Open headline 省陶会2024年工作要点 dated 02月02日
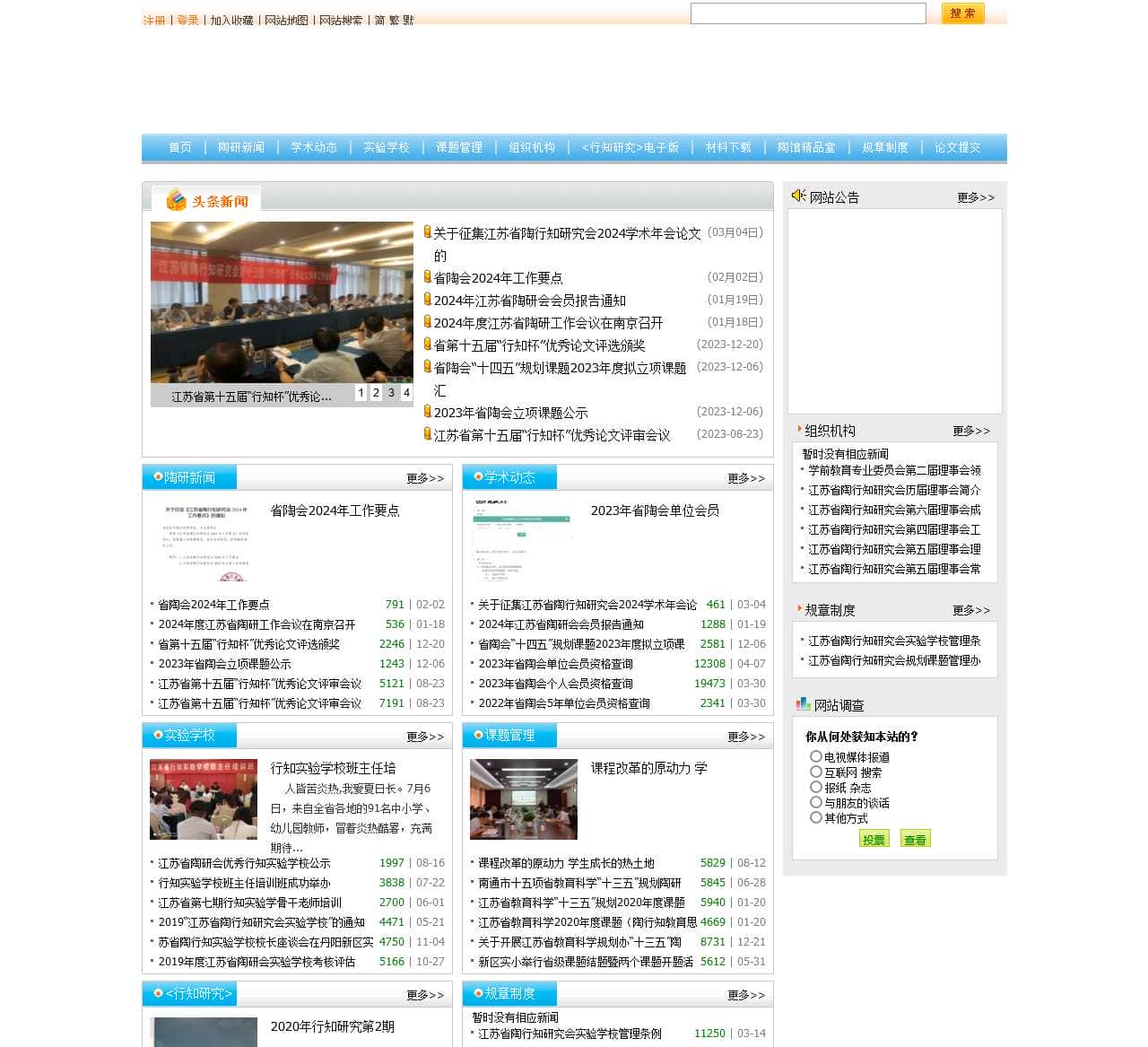The image size is (1148, 1047). tap(498, 278)
